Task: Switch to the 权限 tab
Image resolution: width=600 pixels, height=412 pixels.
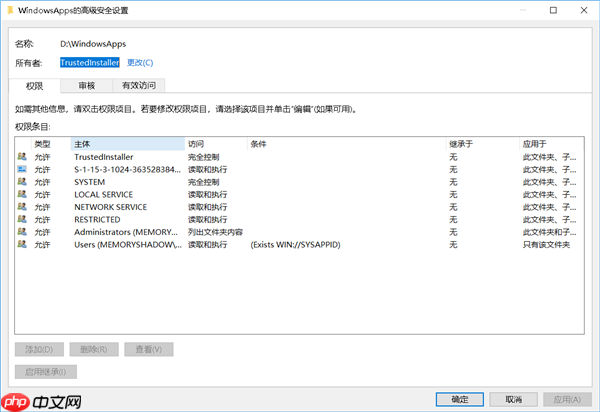Action: click(x=34, y=86)
